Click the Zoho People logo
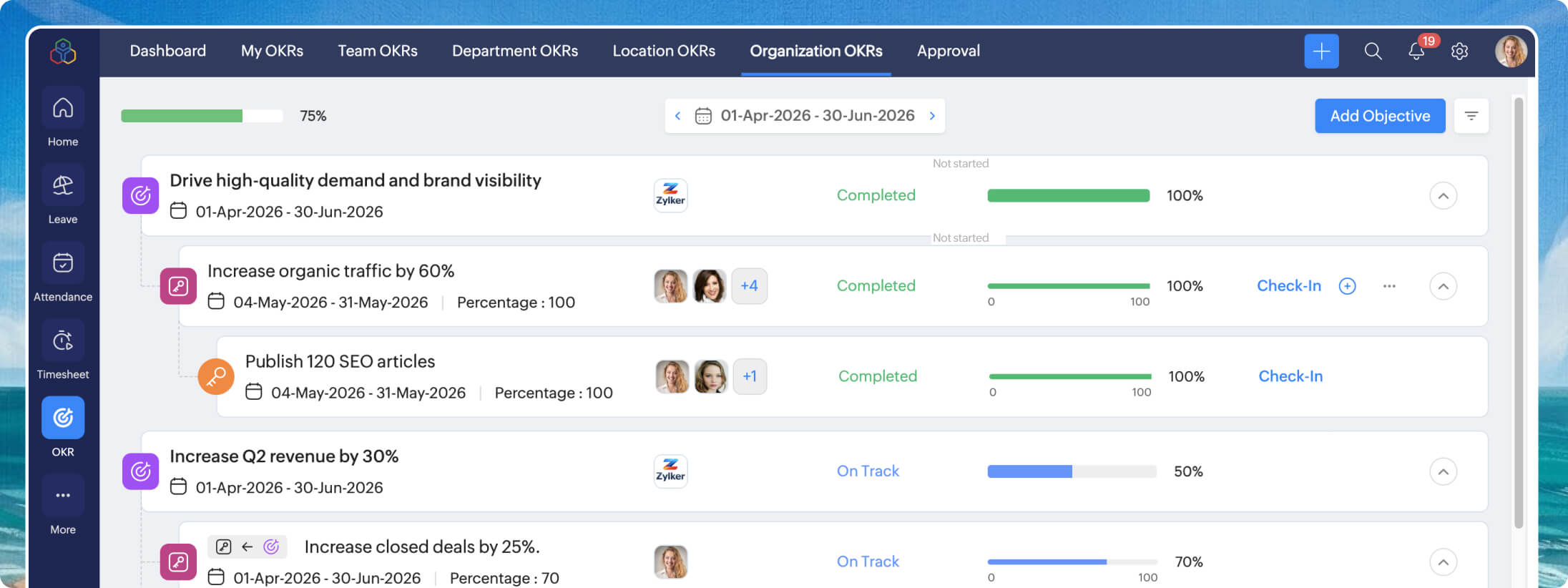Viewport: 1568px width, 588px height. [63, 52]
